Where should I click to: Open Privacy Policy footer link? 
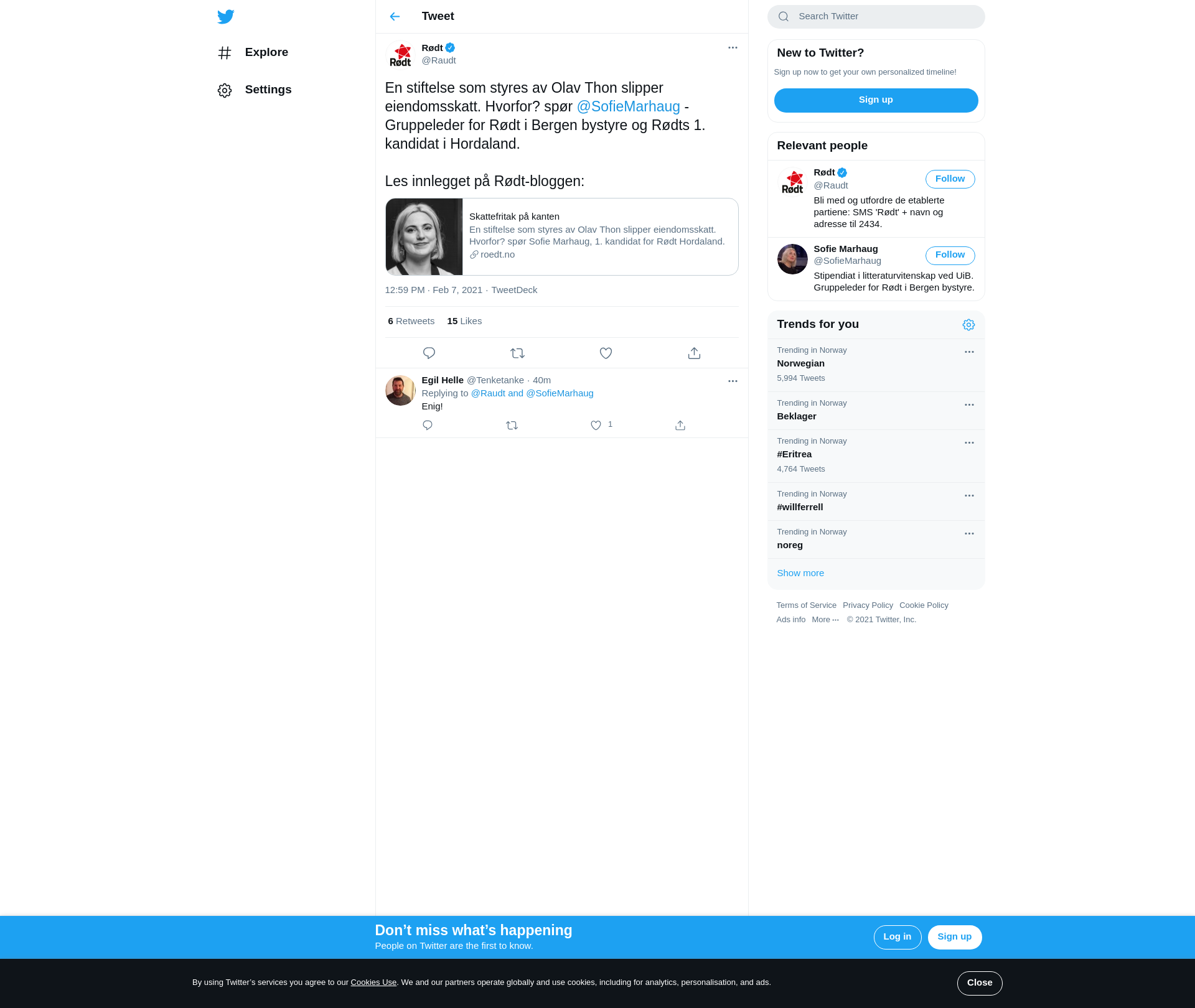coord(868,605)
